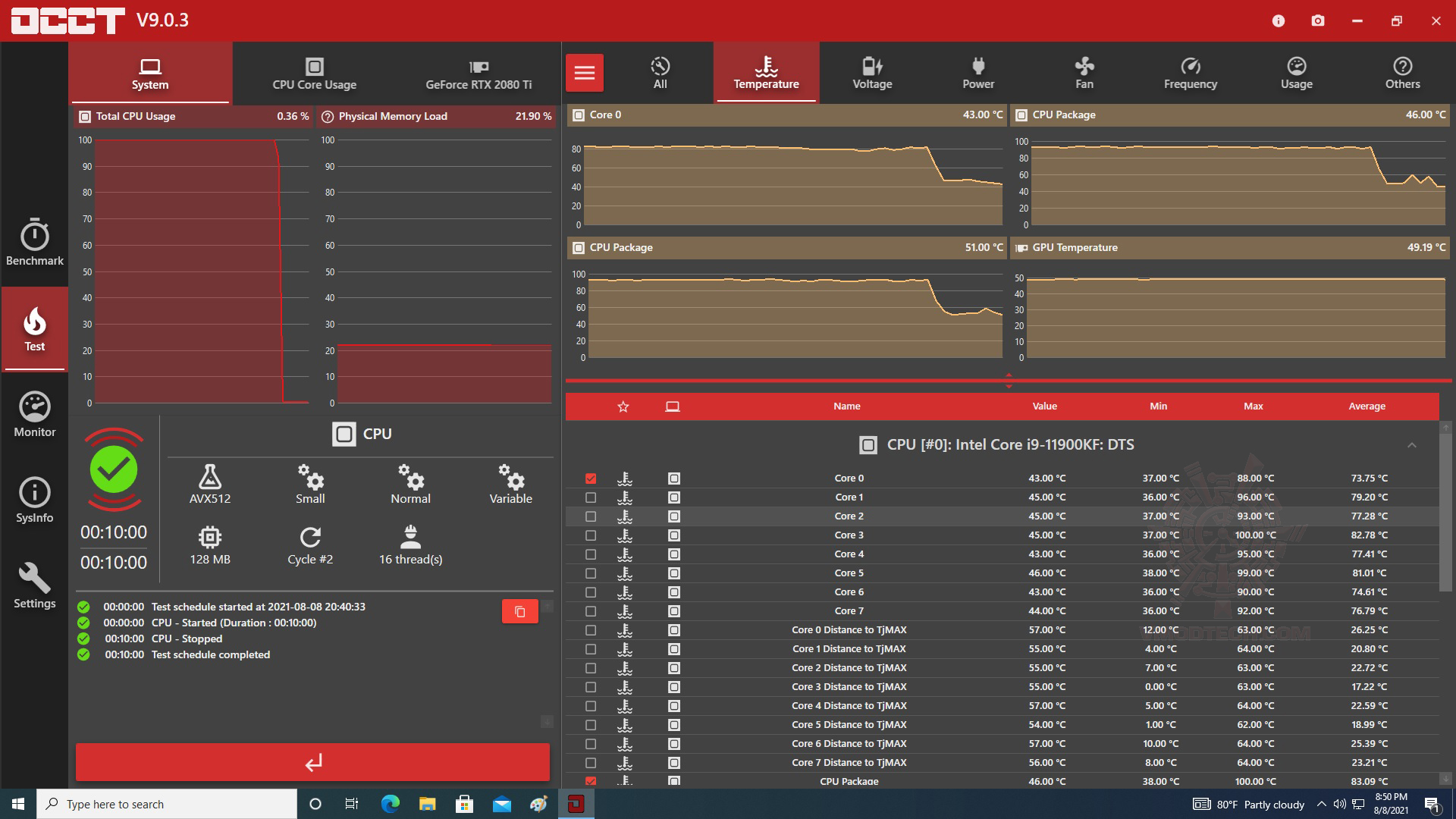Open the red hamburger menu button
The height and width of the screenshot is (819, 1456).
(x=584, y=73)
